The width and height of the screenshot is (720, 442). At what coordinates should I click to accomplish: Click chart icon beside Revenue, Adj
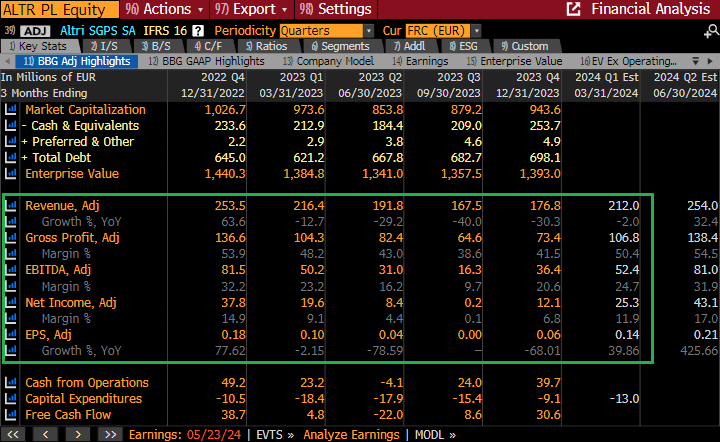click(12, 205)
